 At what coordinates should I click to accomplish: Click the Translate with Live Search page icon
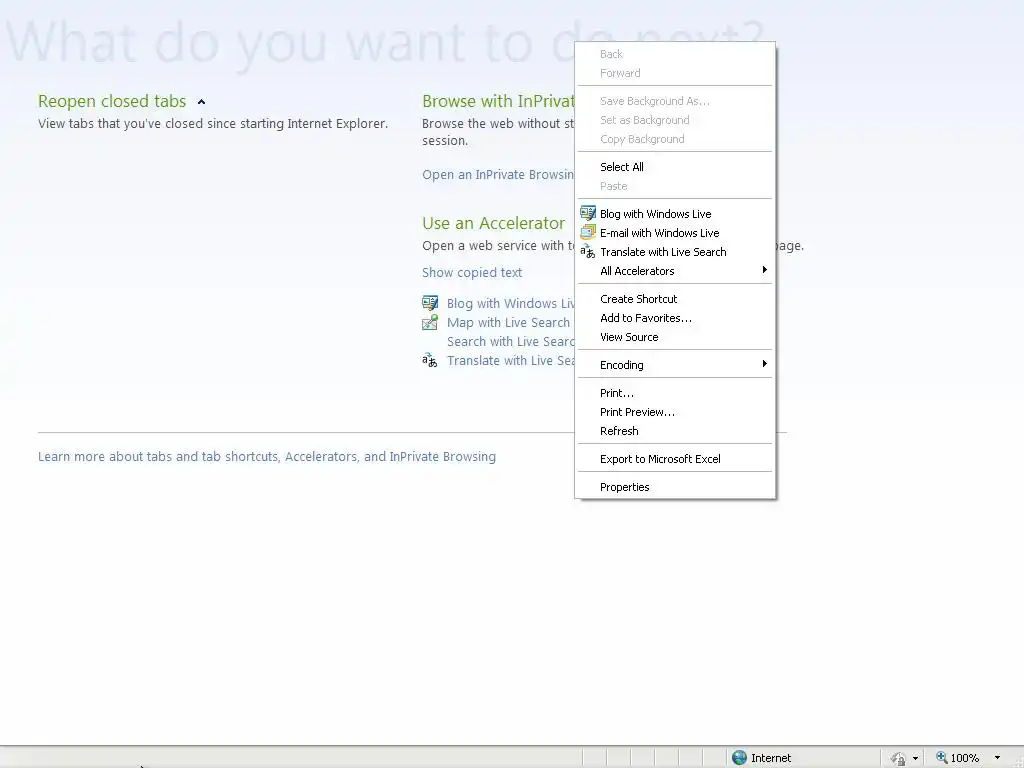[x=430, y=360]
